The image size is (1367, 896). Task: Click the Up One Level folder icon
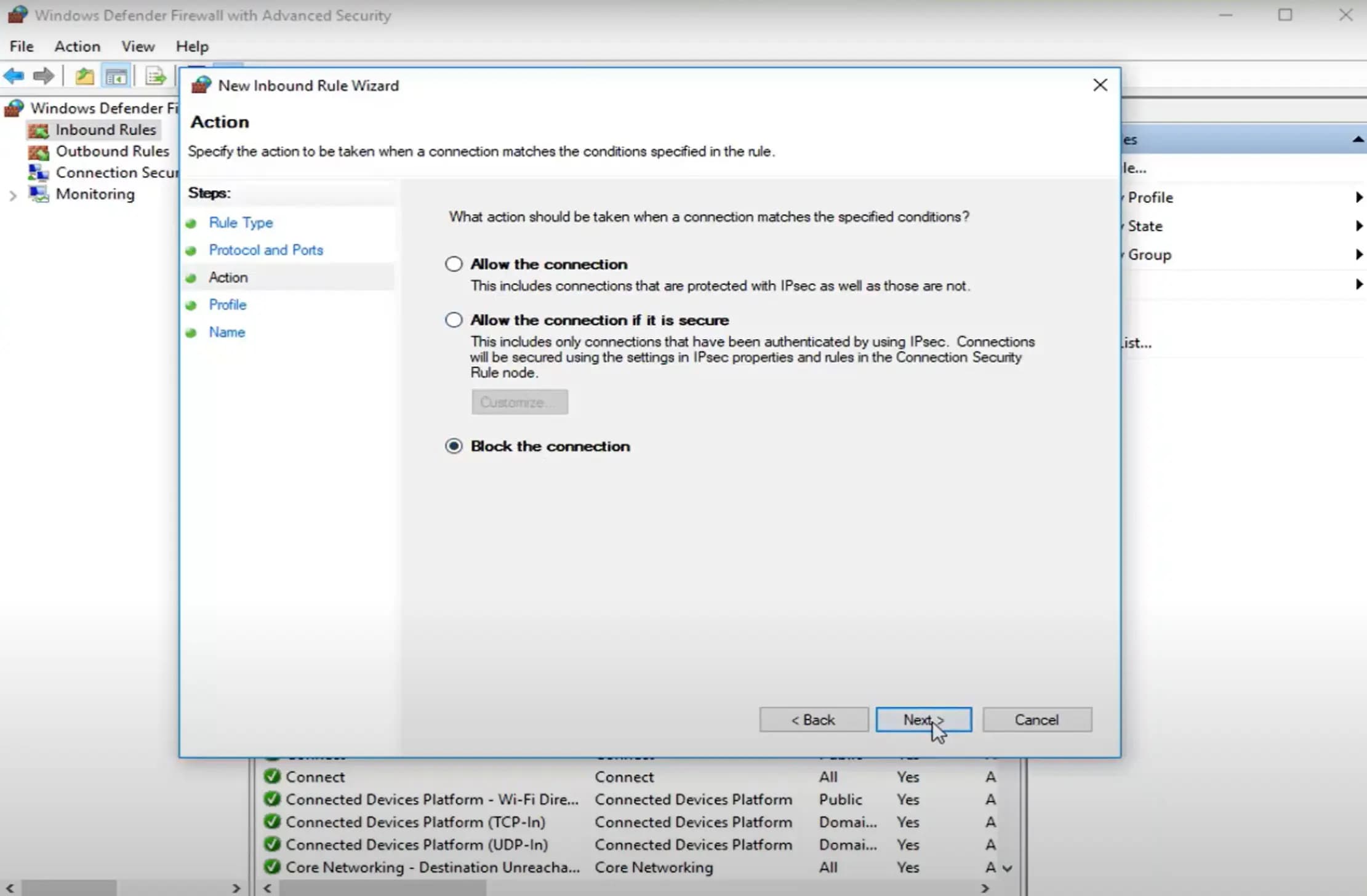tap(84, 76)
